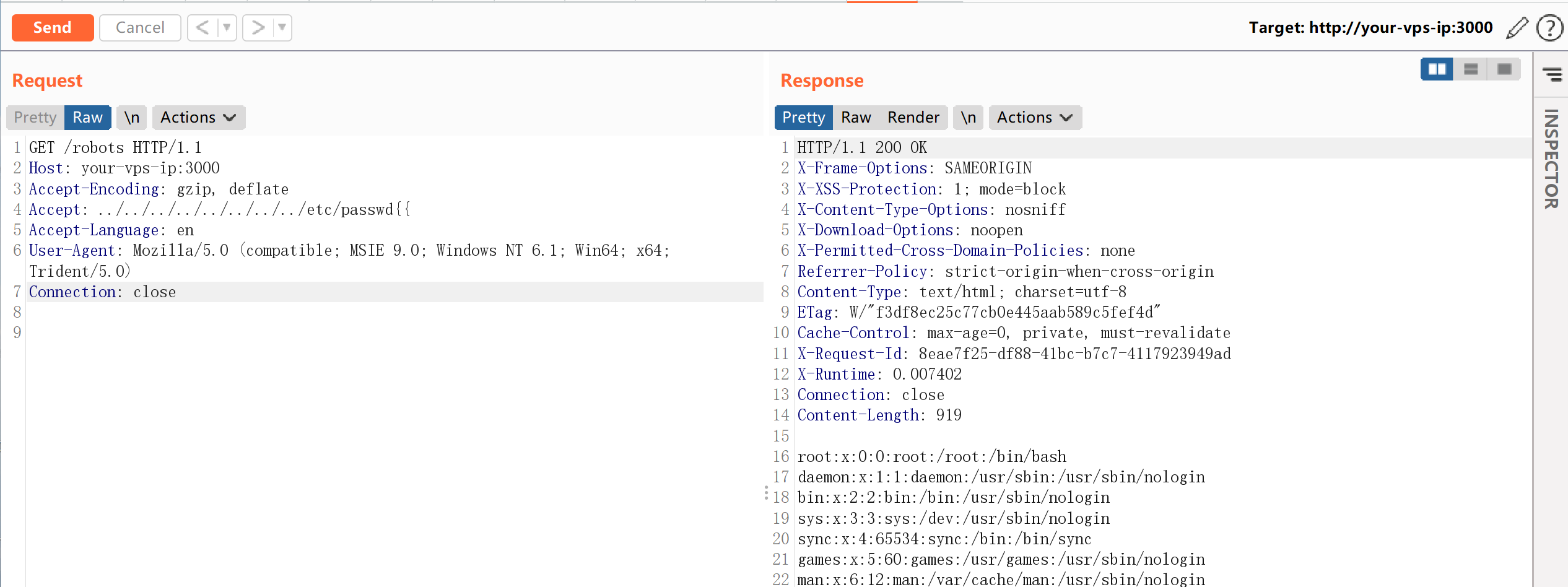1568x587 pixels.
Task: Switch request view to Pretty
Action: pos(34,117)
